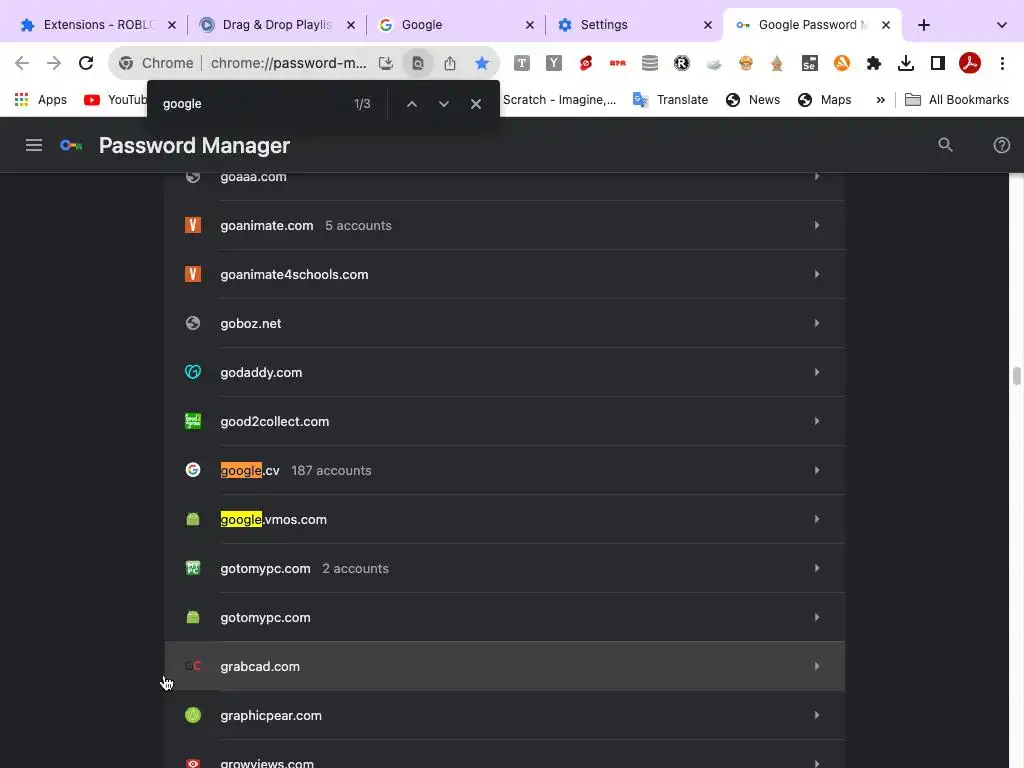Click the database stack extension icon
The image size is (1024, 768).
pyautogui.click(x=649, y=63)
